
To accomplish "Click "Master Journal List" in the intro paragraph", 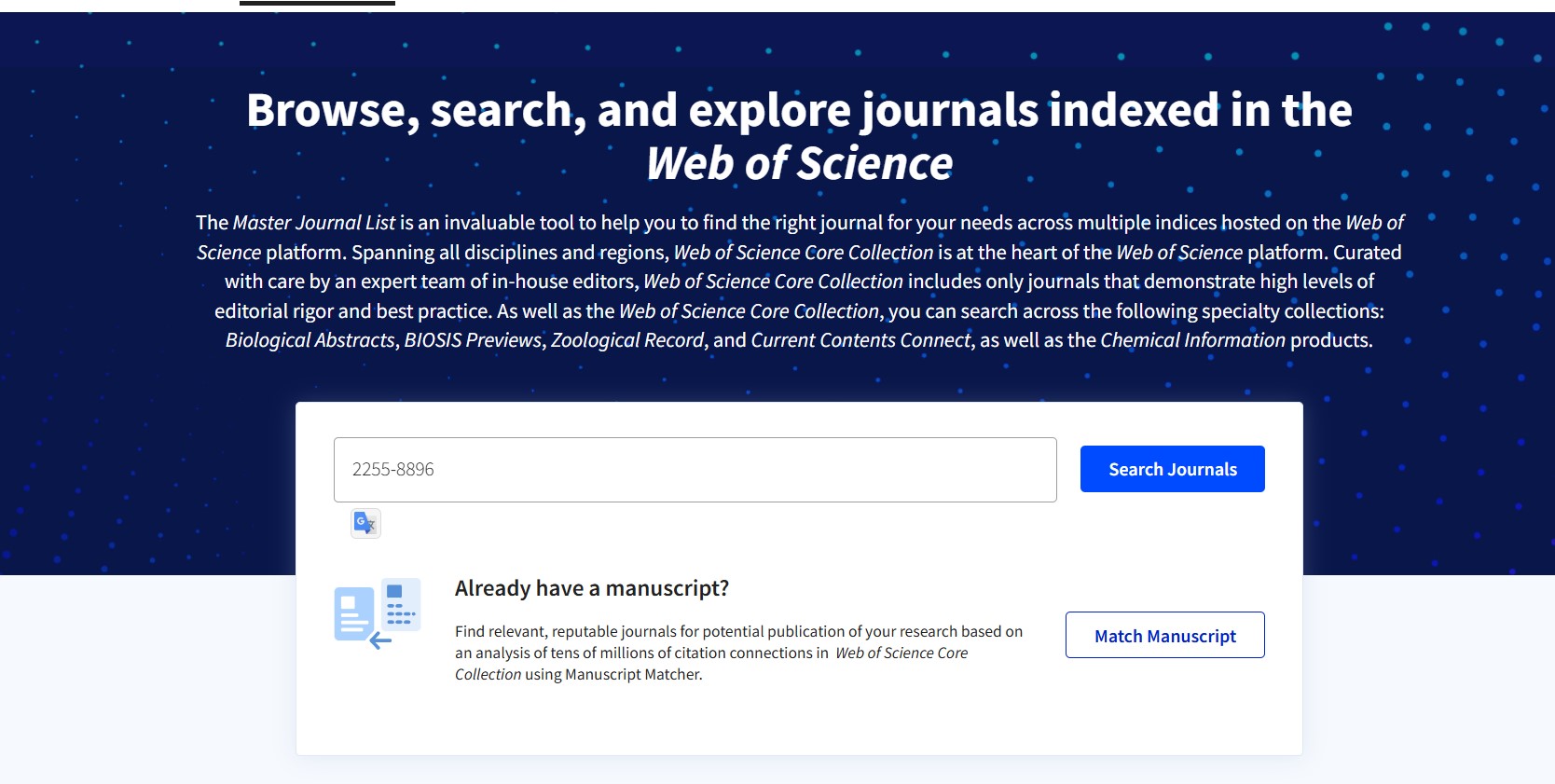I will [x=314, y=223].
